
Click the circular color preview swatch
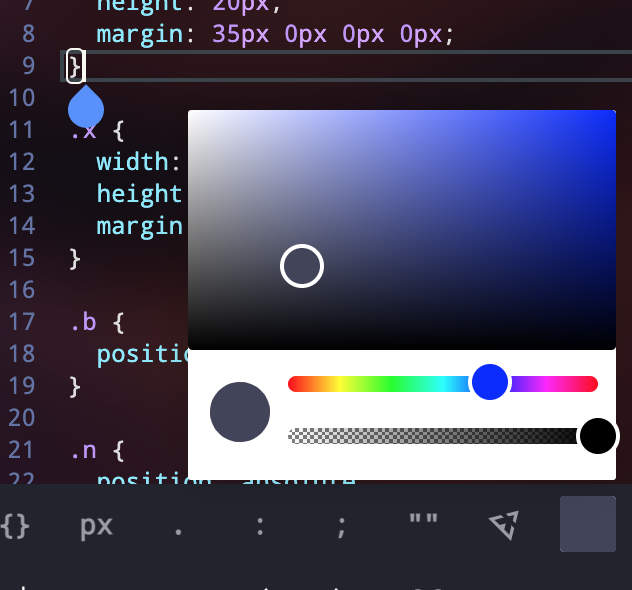tap(240, 412)
